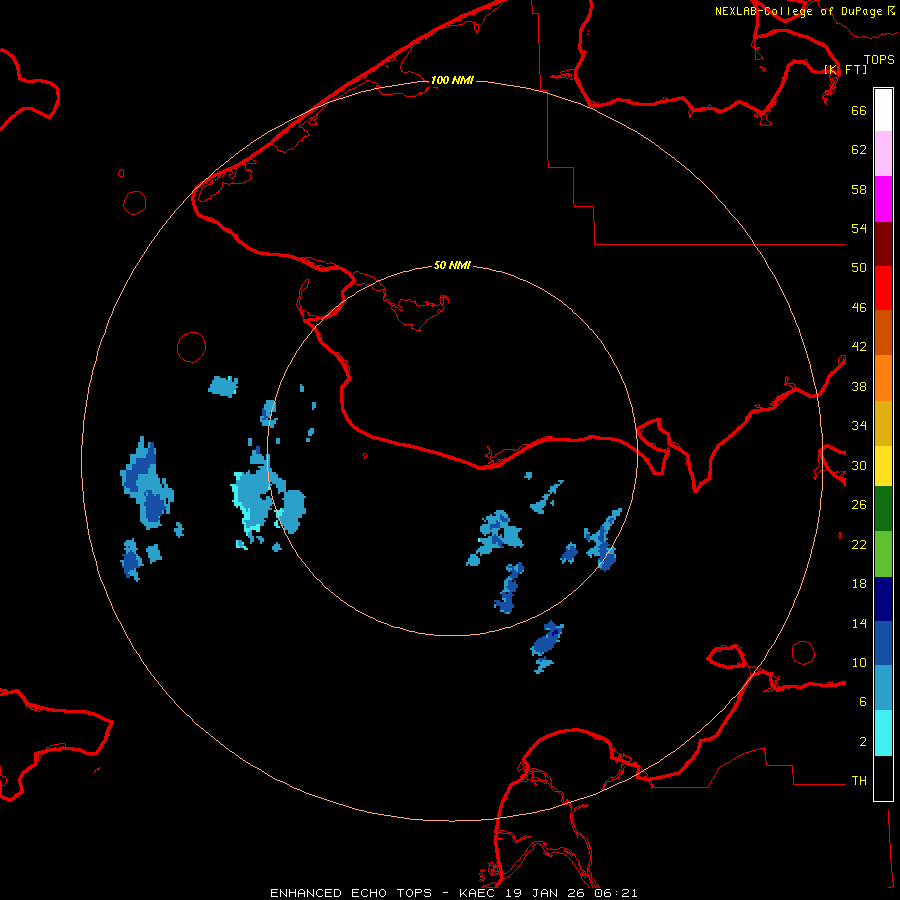The width and height of the screenshot is (900, 900).
Task: Pick the dark red (maroon) legend swatch
Action: pos(883,243)
